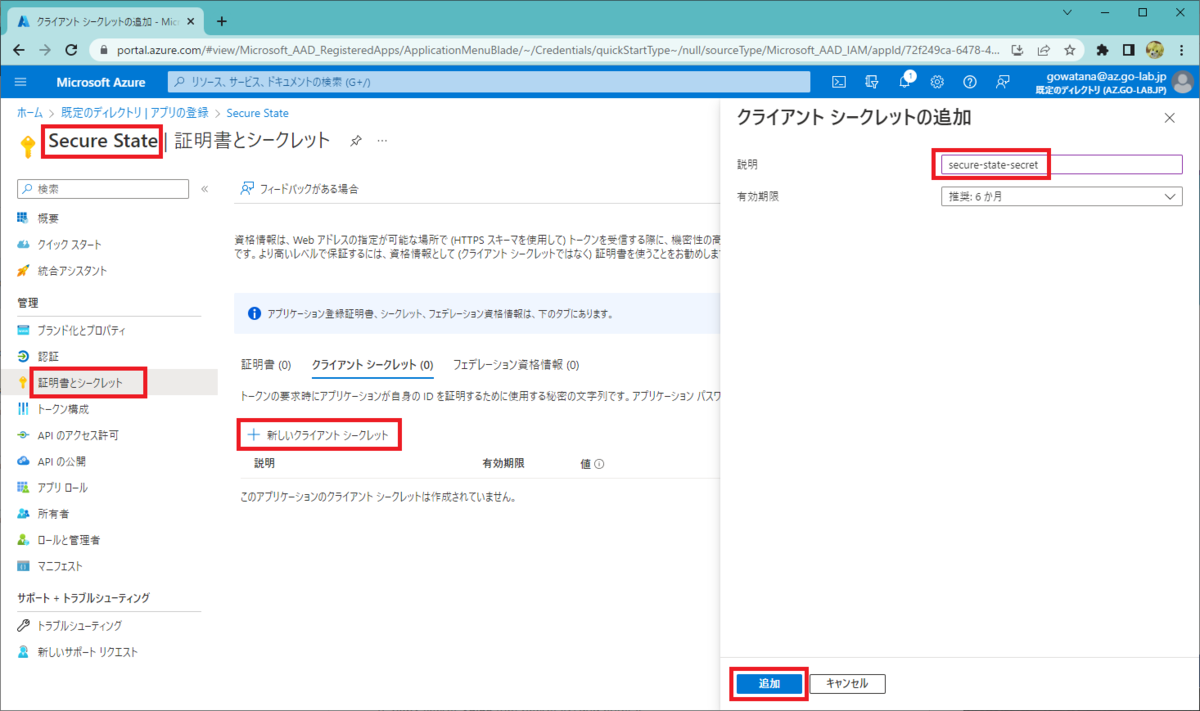Screen dimensions: 1200x711
Task: Go back in the browser
Action: 20,49
